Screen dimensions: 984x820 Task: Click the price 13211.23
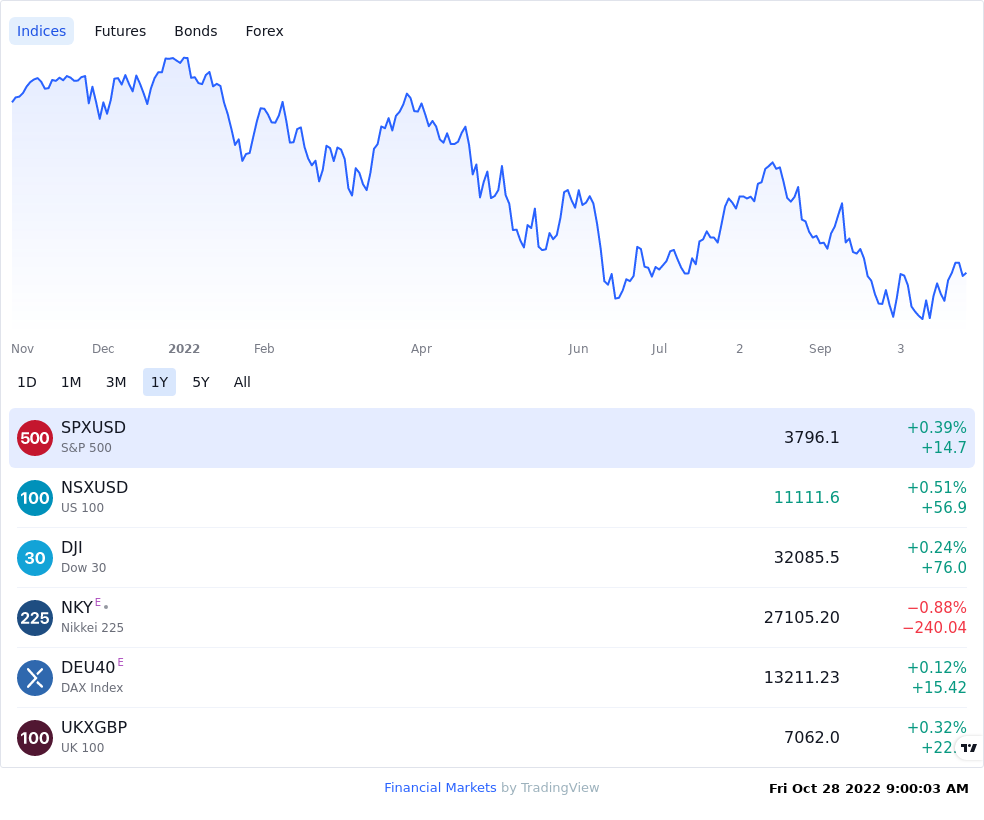point(801,678)
